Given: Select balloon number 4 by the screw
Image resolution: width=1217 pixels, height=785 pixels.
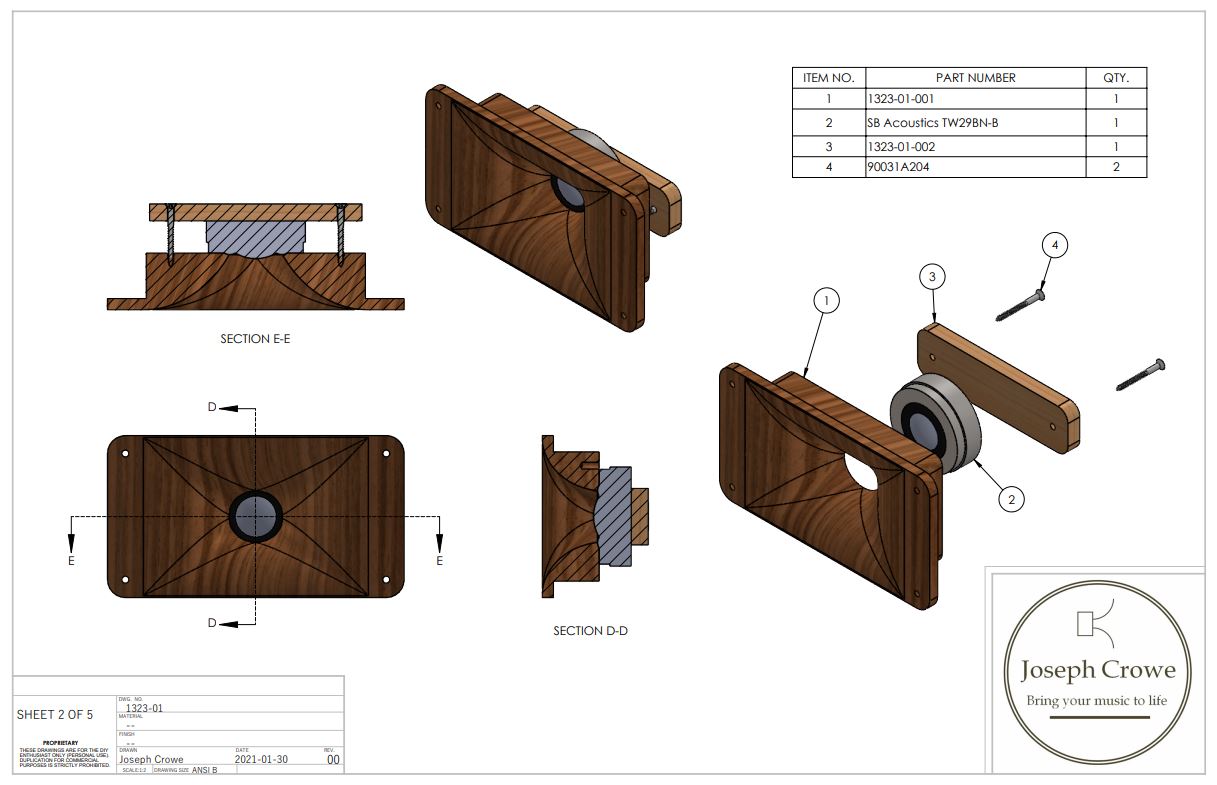Looking at the screenshot, I should click(x=1054, y=244).
